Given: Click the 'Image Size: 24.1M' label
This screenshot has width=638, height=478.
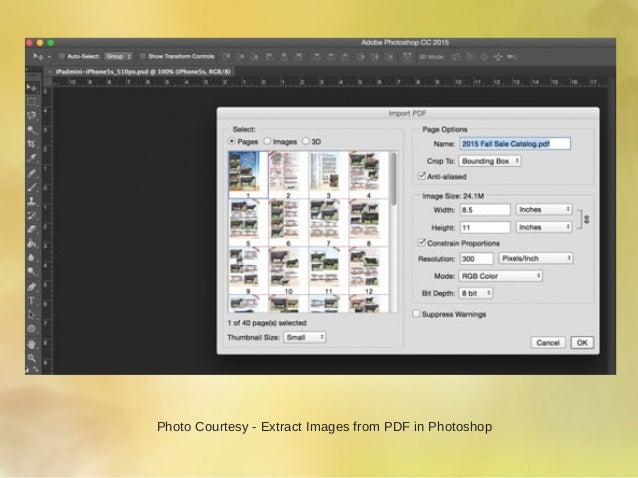Looking at the screenshot, I should pos(453,196).
